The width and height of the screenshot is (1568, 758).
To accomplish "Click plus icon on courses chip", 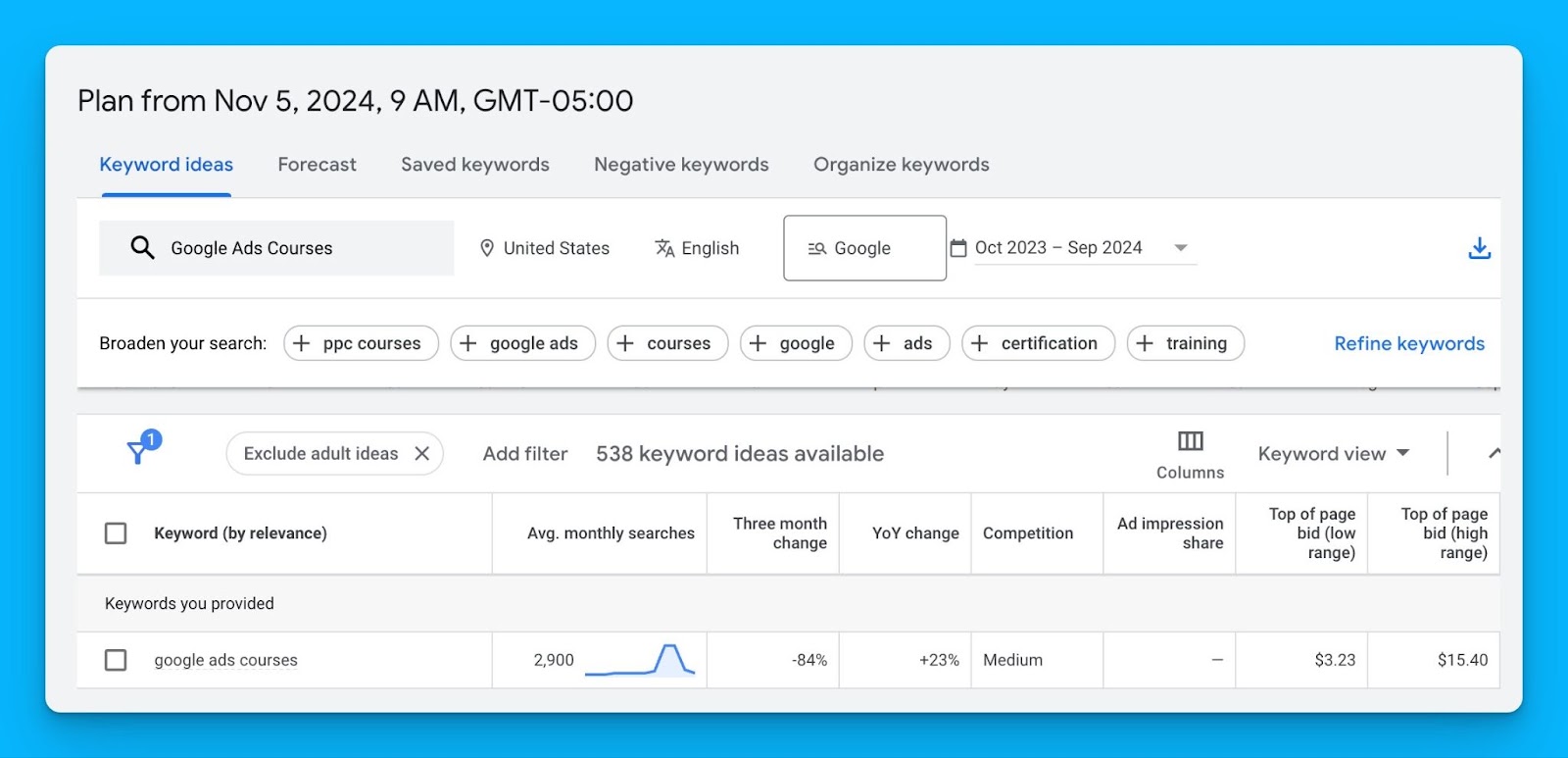I will (625, 343).
